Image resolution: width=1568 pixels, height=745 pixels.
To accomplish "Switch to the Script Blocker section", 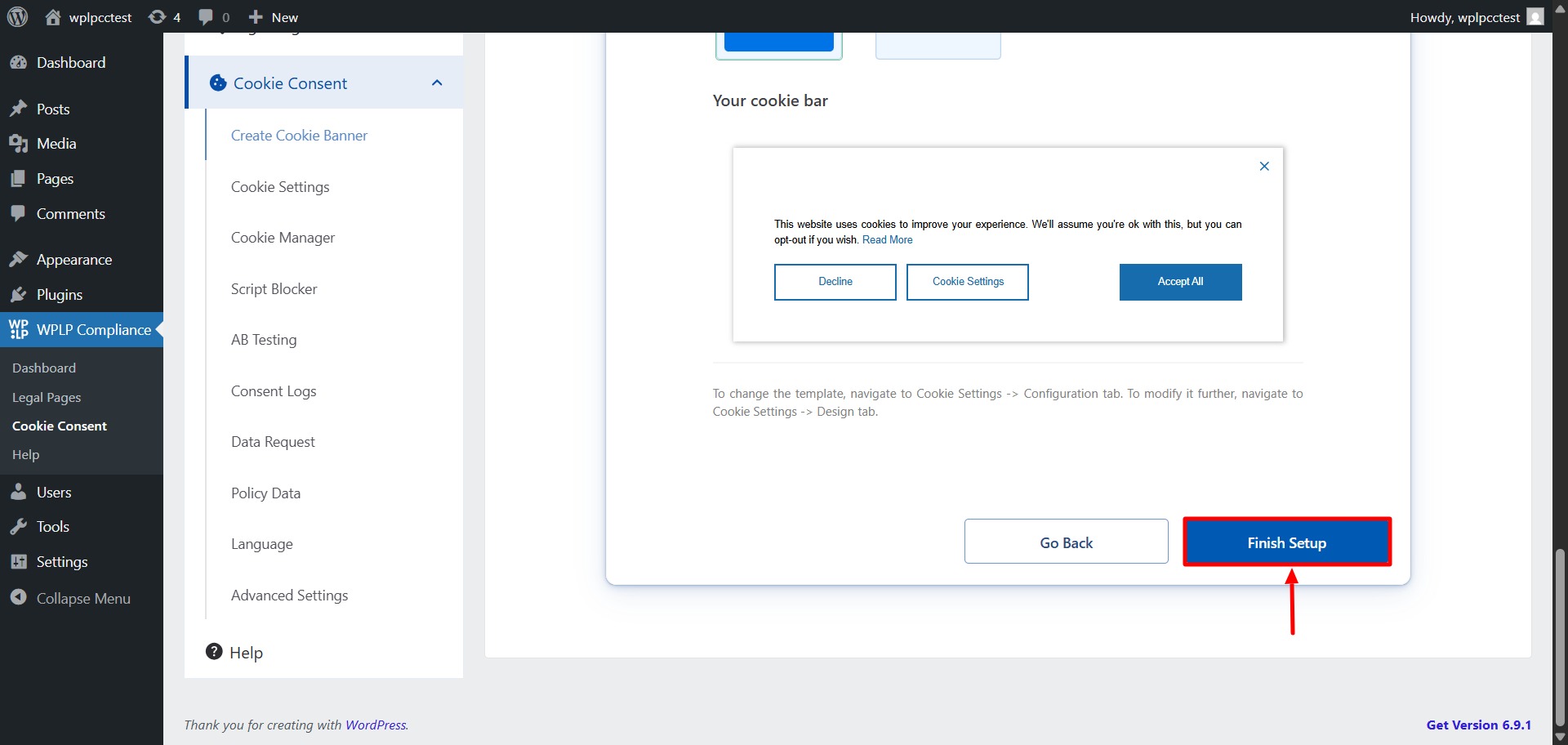I will [x=274, y=289].
